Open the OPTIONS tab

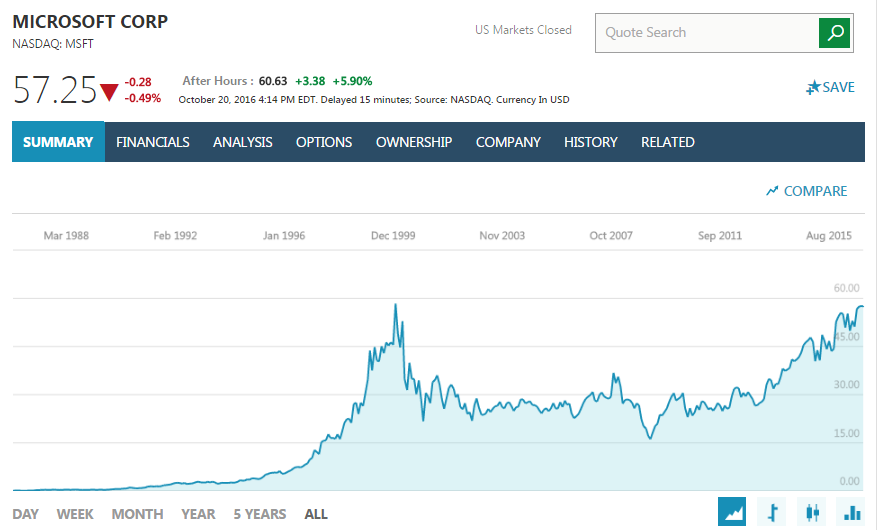pos(324,142)
